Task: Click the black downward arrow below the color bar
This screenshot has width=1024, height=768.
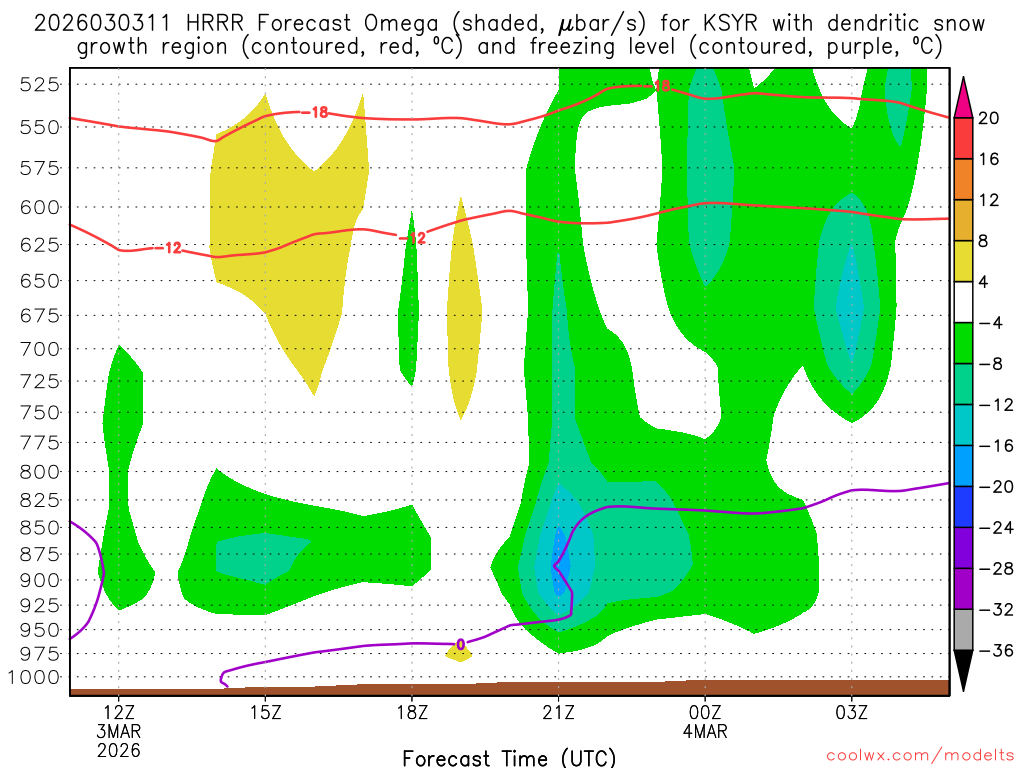Action: (x=963, y=671)
